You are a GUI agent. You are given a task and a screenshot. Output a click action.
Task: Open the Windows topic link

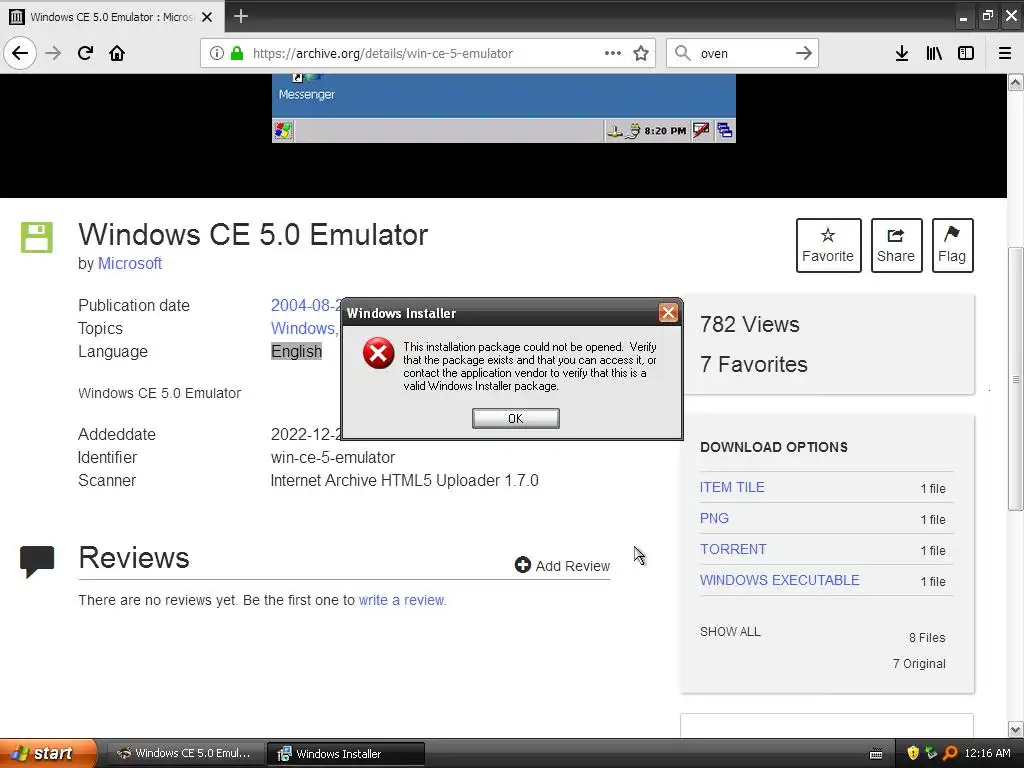304,328
